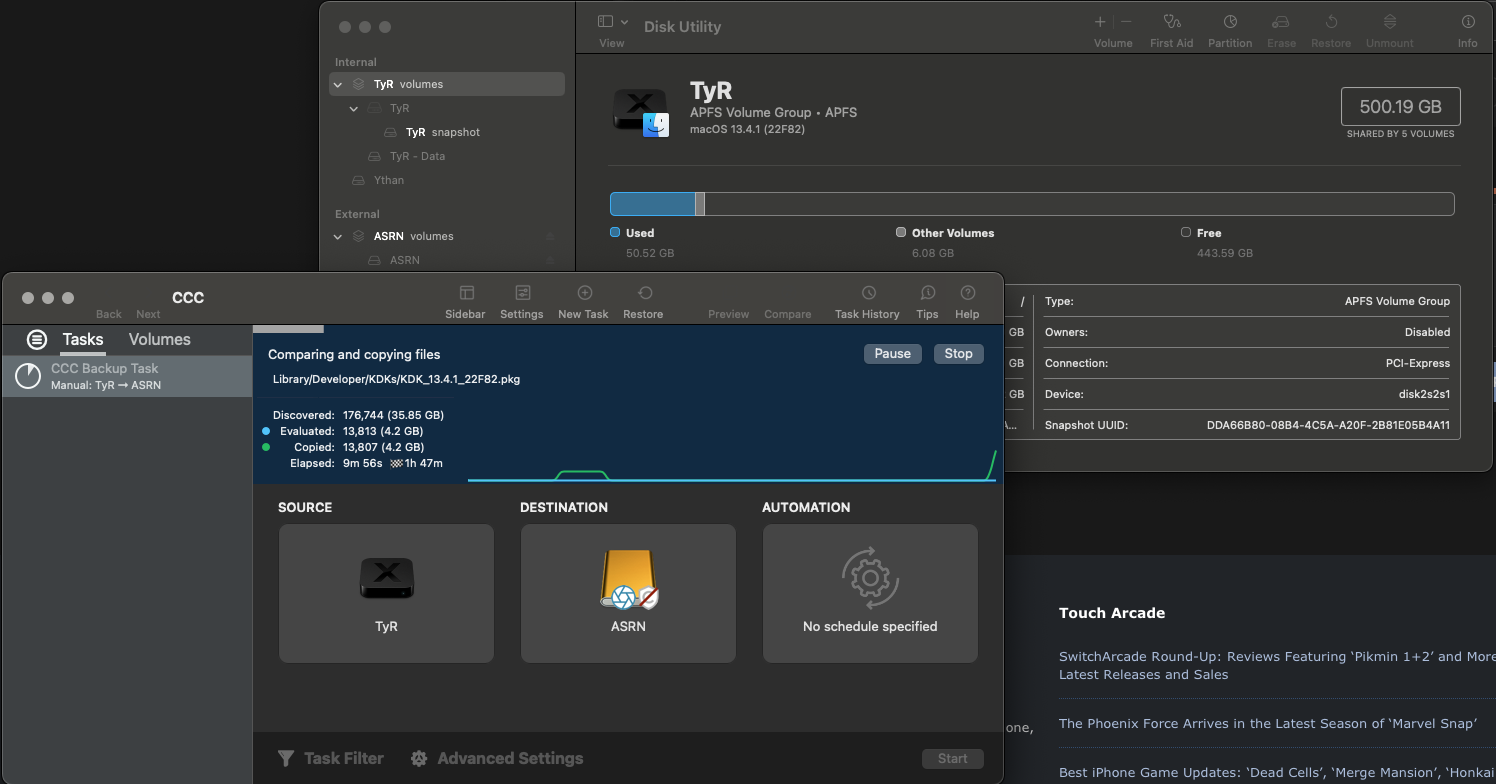The width and height of the screenshot is (1496, 784).
Task: Open SwitchArcade Round-Up Pikmin article link
Action: pyautogui.click(x=1277, y=666)
